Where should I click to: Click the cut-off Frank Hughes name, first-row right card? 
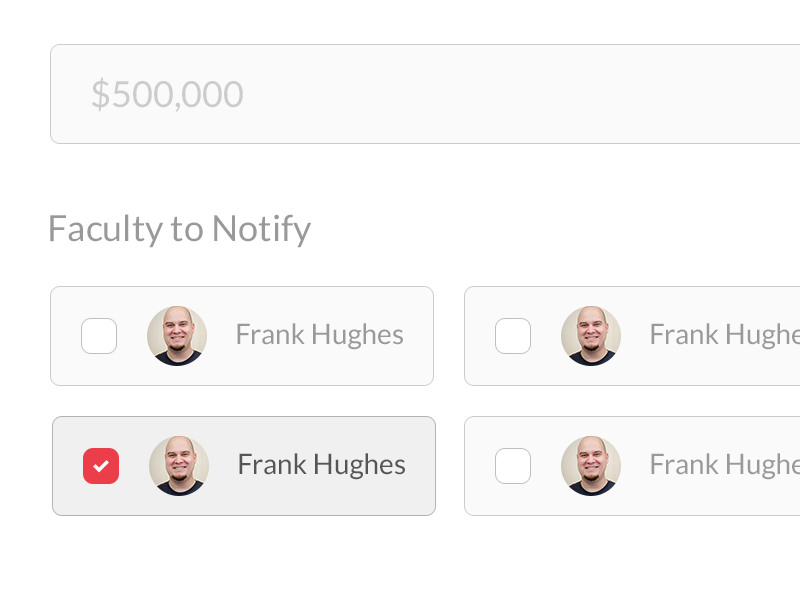click(x=724, y=335)
